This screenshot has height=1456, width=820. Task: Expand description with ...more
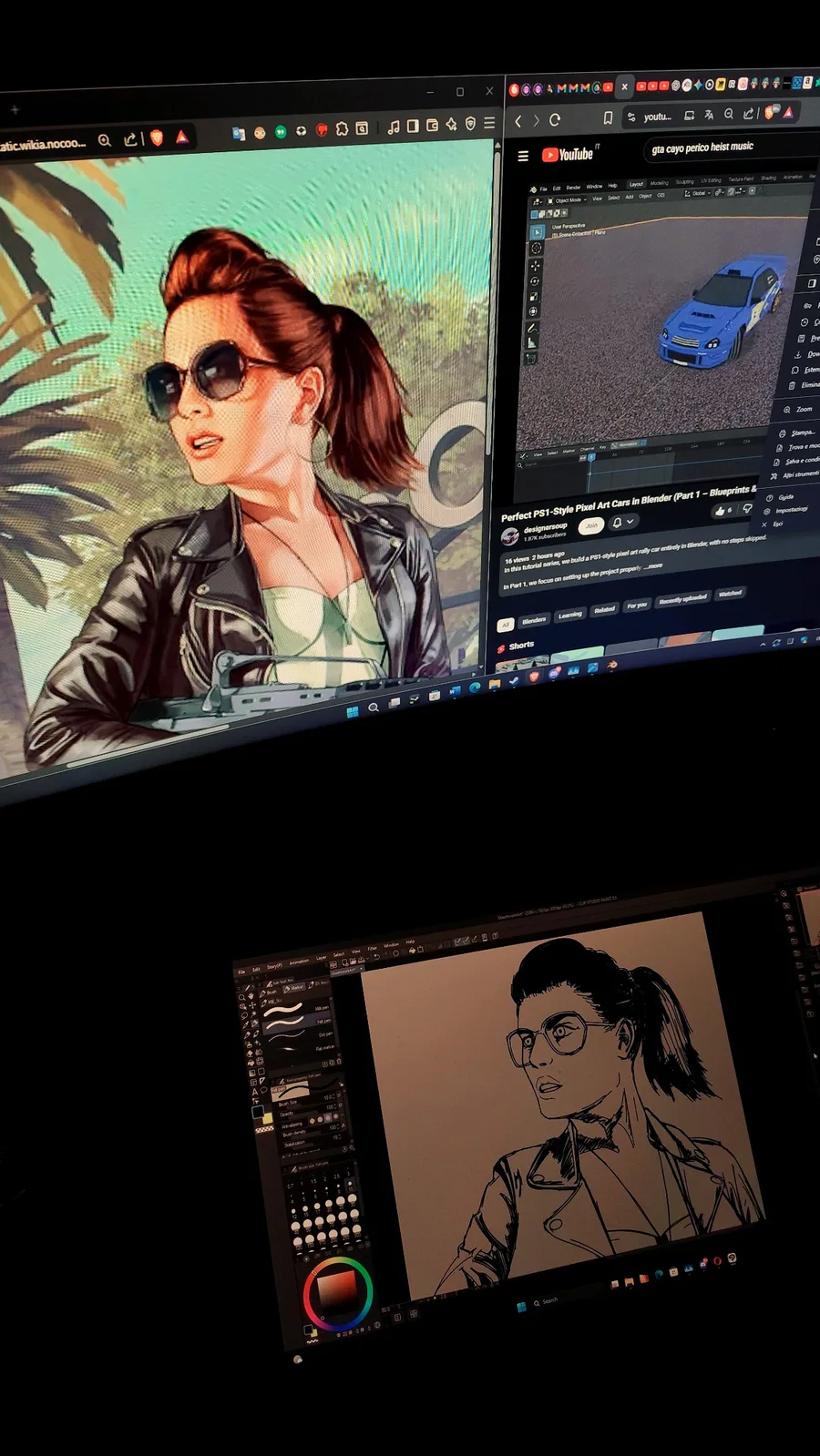(x=654, y=566)
